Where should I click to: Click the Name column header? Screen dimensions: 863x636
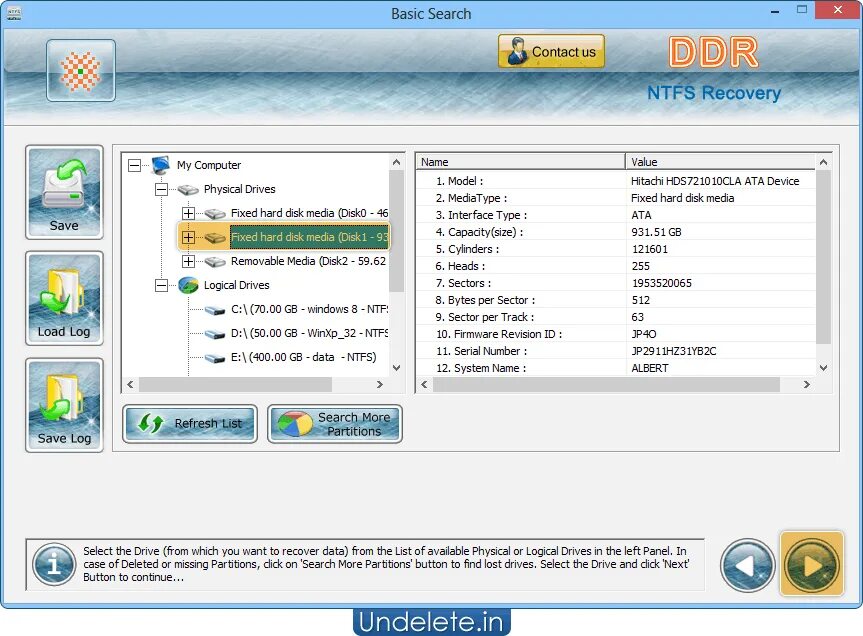521,162
